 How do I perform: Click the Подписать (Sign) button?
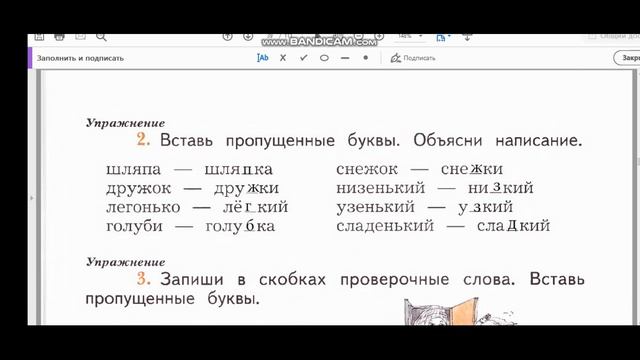pyautogui.click(x=413, y=58)
